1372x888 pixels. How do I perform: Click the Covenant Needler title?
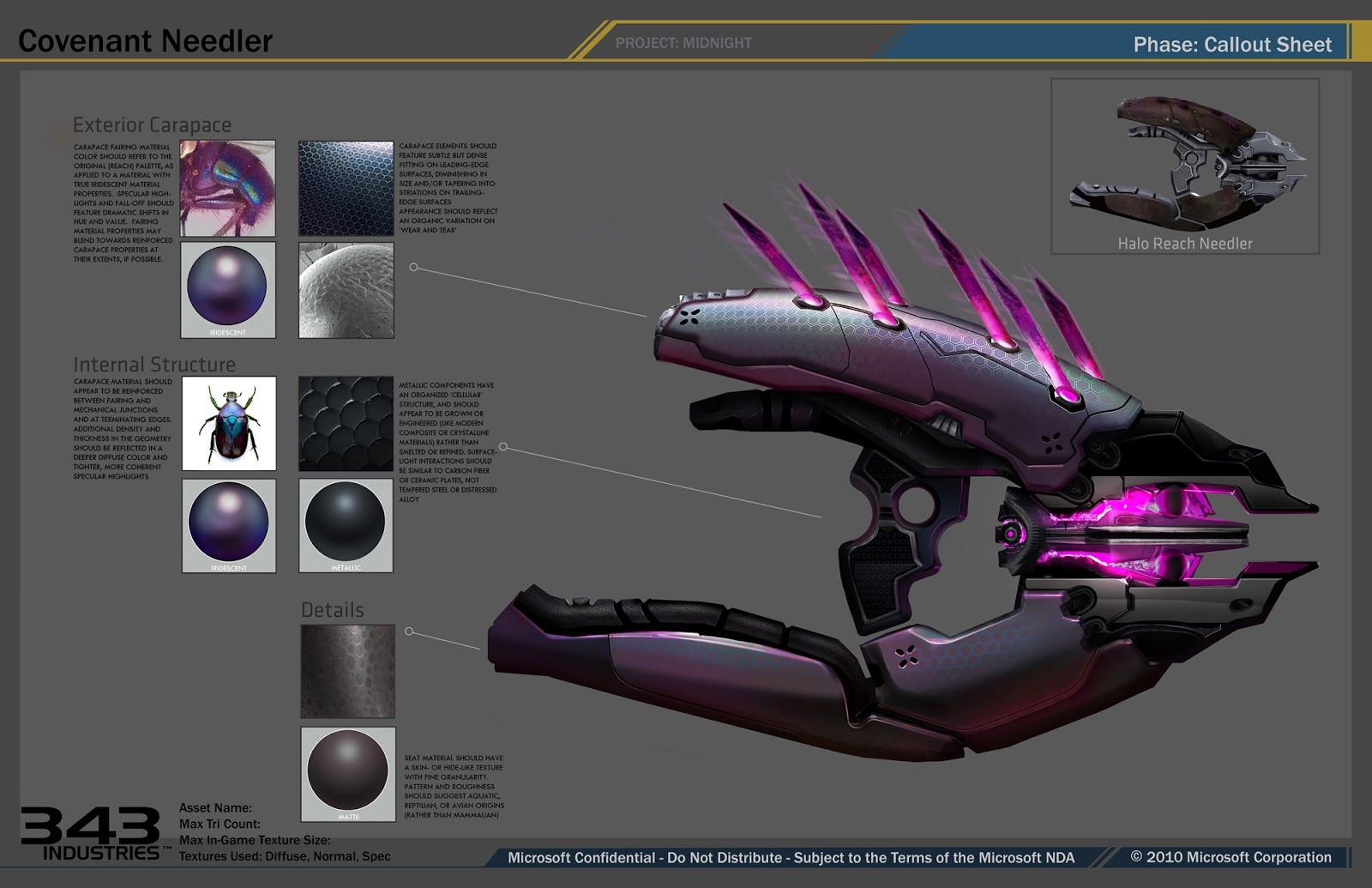[145, 41]
